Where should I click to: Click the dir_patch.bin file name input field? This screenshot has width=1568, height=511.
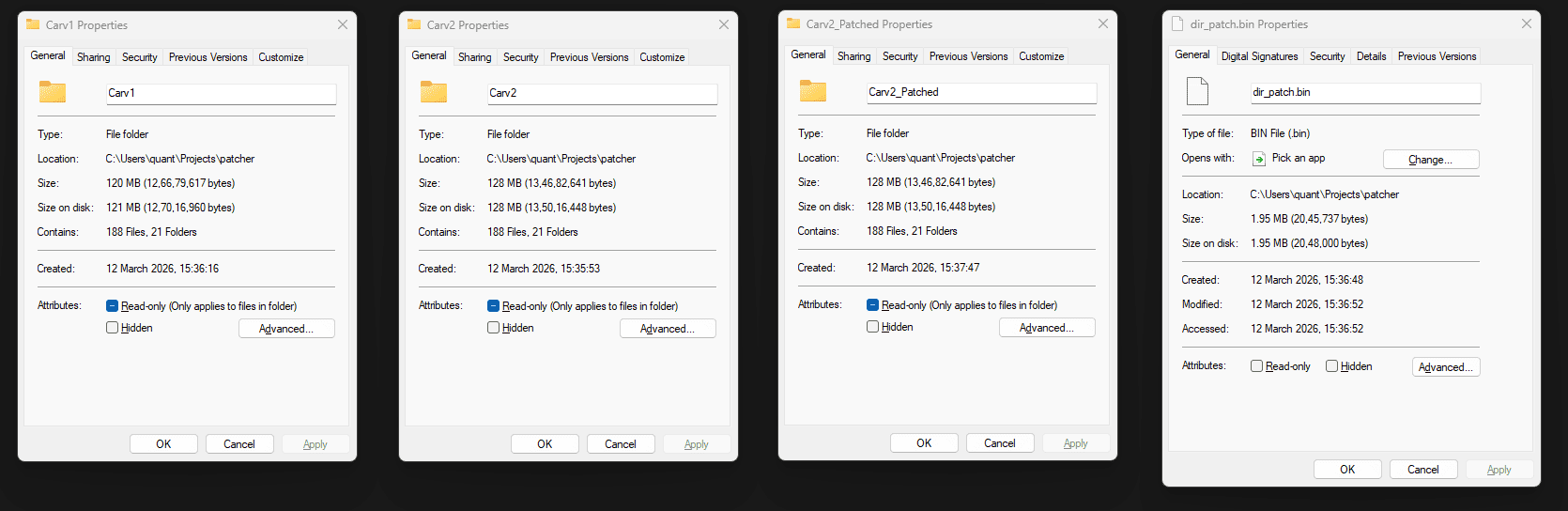(x=1365, y=92)
